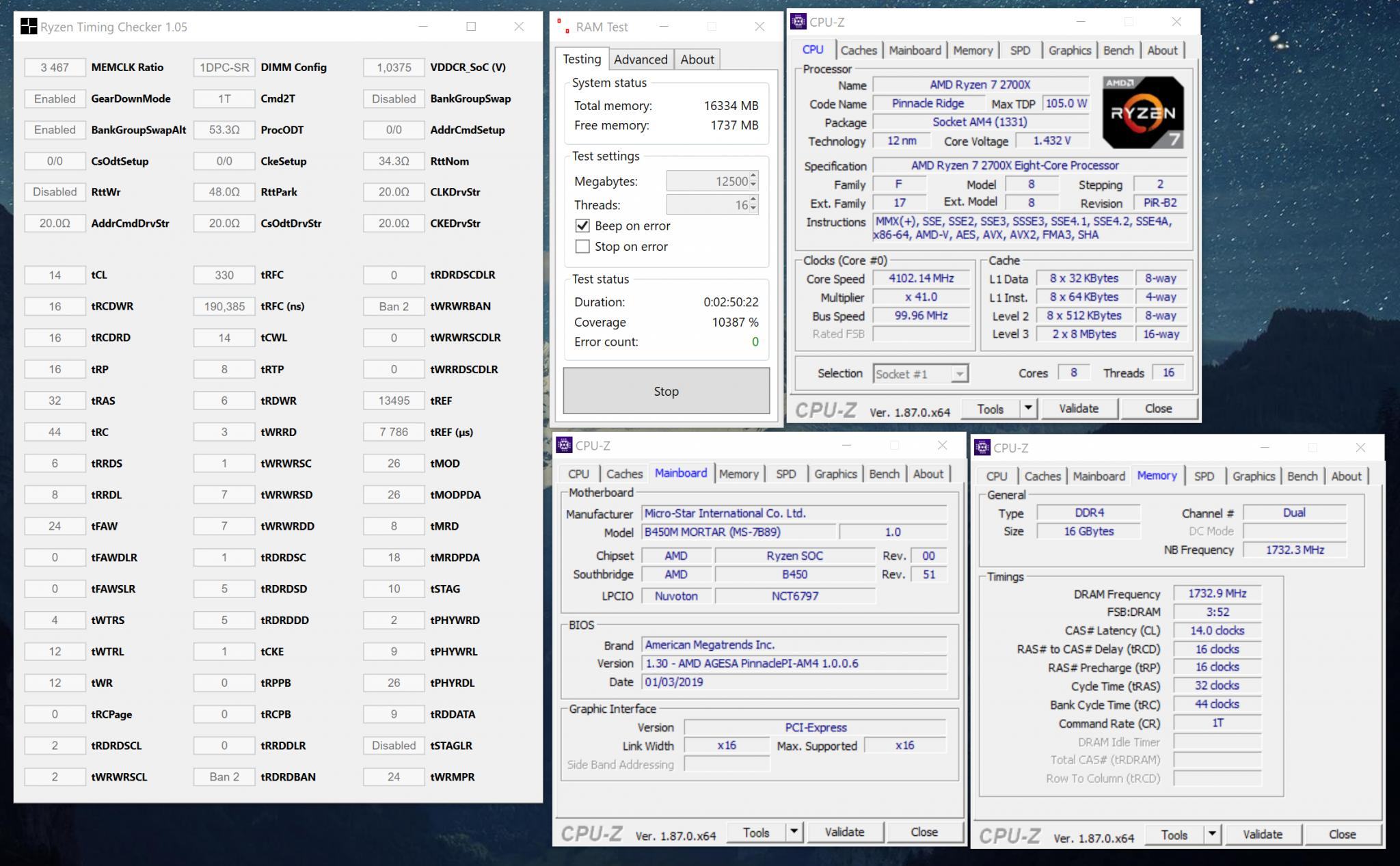Click the Core Speed value 4102.14 MHz
Image resolution: width=1400 pixels, height=866 pixels.
click(x=921, y=278)
